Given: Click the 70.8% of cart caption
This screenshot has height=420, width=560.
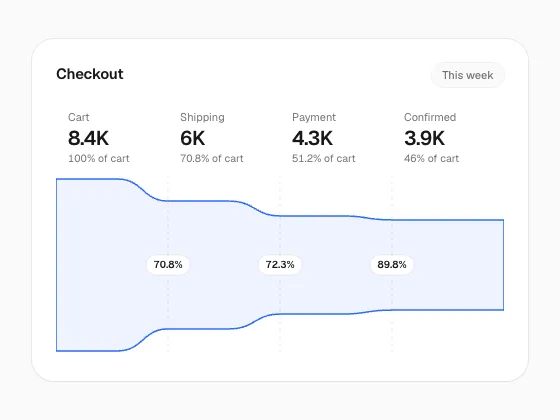Looking at the screenshot, I should [x=211, y=158].
